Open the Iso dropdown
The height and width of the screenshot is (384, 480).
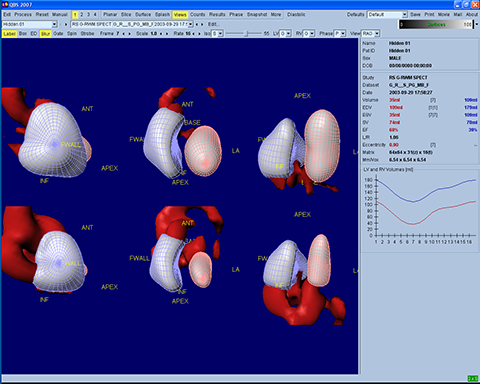(x=217, y=34)
